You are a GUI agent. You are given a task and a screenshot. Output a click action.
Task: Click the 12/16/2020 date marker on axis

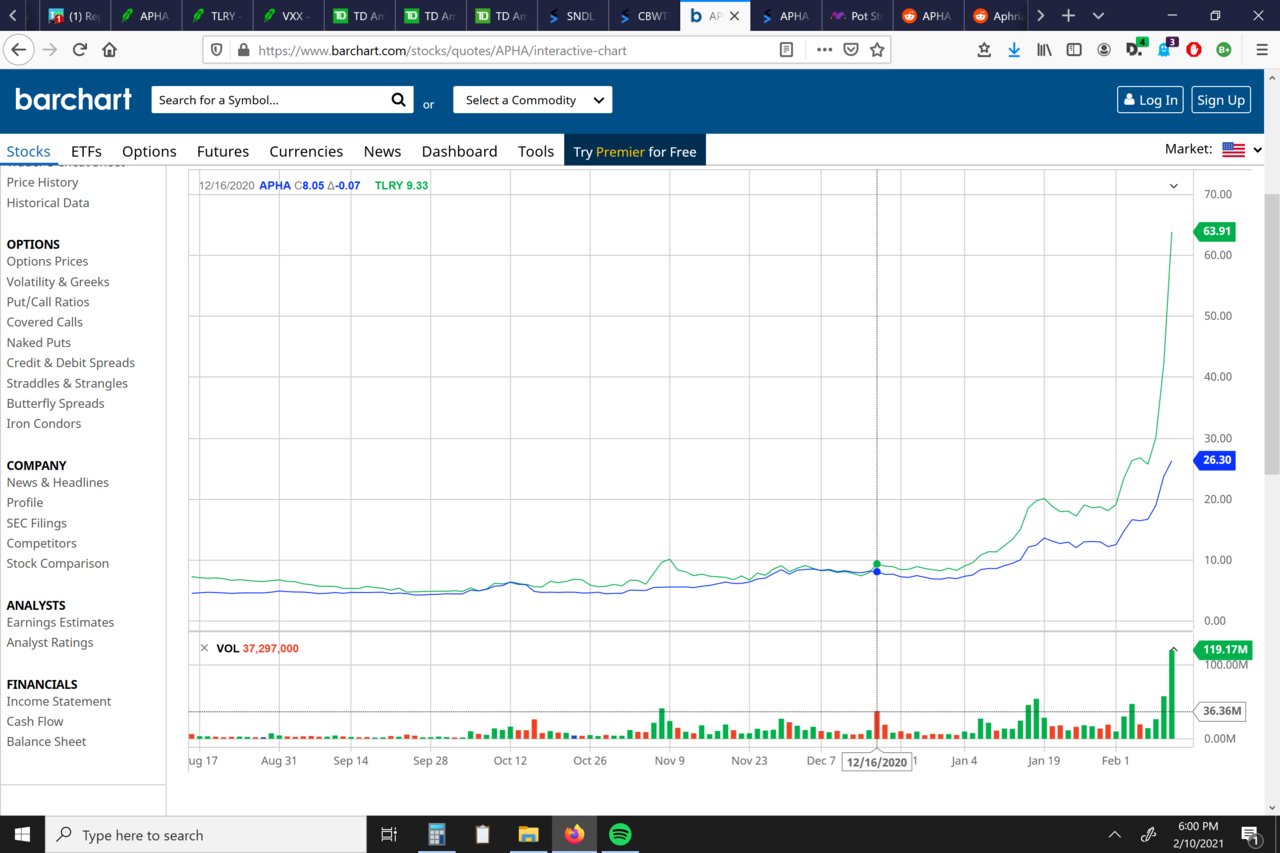pyautogui.click(x=877, y=762)
